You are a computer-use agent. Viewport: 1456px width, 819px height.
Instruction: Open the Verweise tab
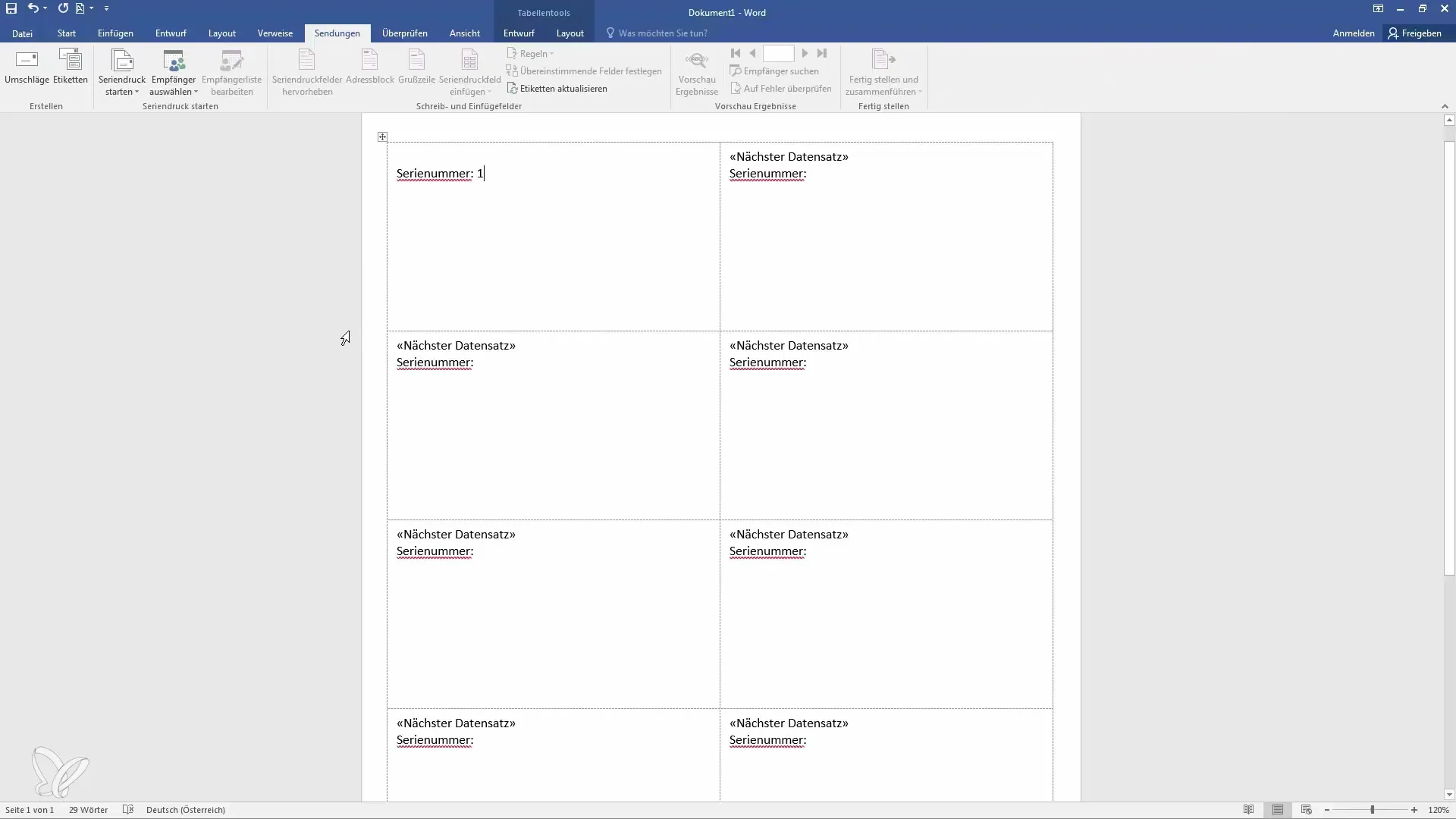tap(275, 33)
